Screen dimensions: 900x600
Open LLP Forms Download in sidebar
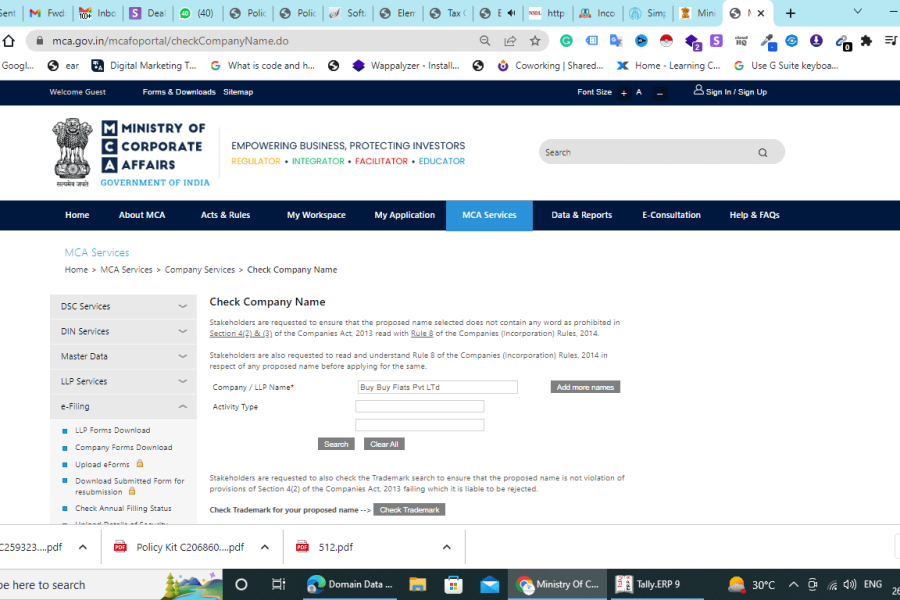112,430
